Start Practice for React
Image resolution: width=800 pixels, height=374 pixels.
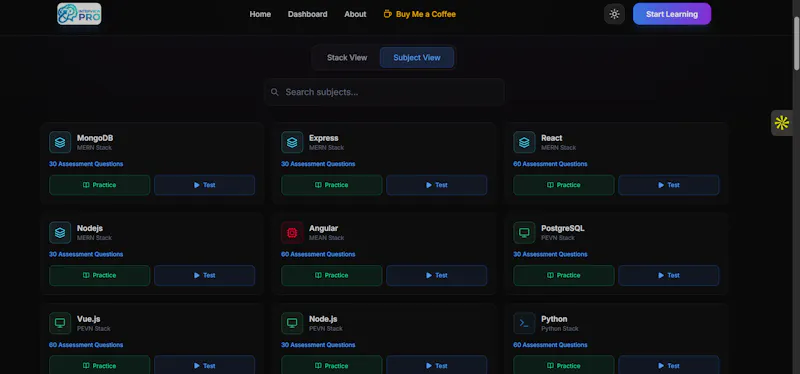(x=564, y=185)
